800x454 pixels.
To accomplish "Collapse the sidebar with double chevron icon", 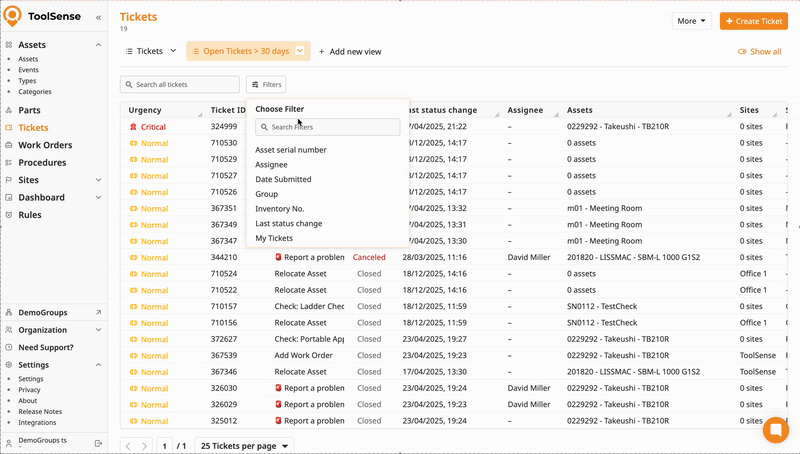I will pyautogui.click(x=97, y=18).
